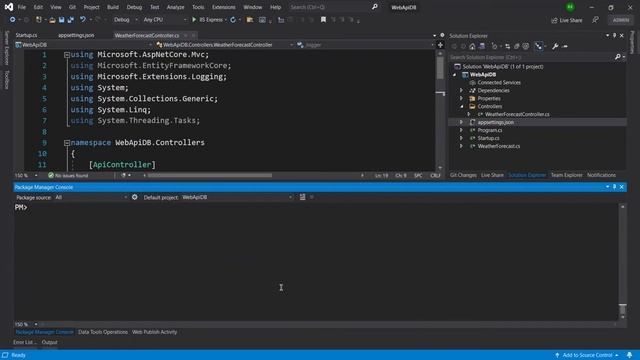Open the Debug configuration dropdown
Viewport: 640px width, 360px height.
(x=125, y=20)
